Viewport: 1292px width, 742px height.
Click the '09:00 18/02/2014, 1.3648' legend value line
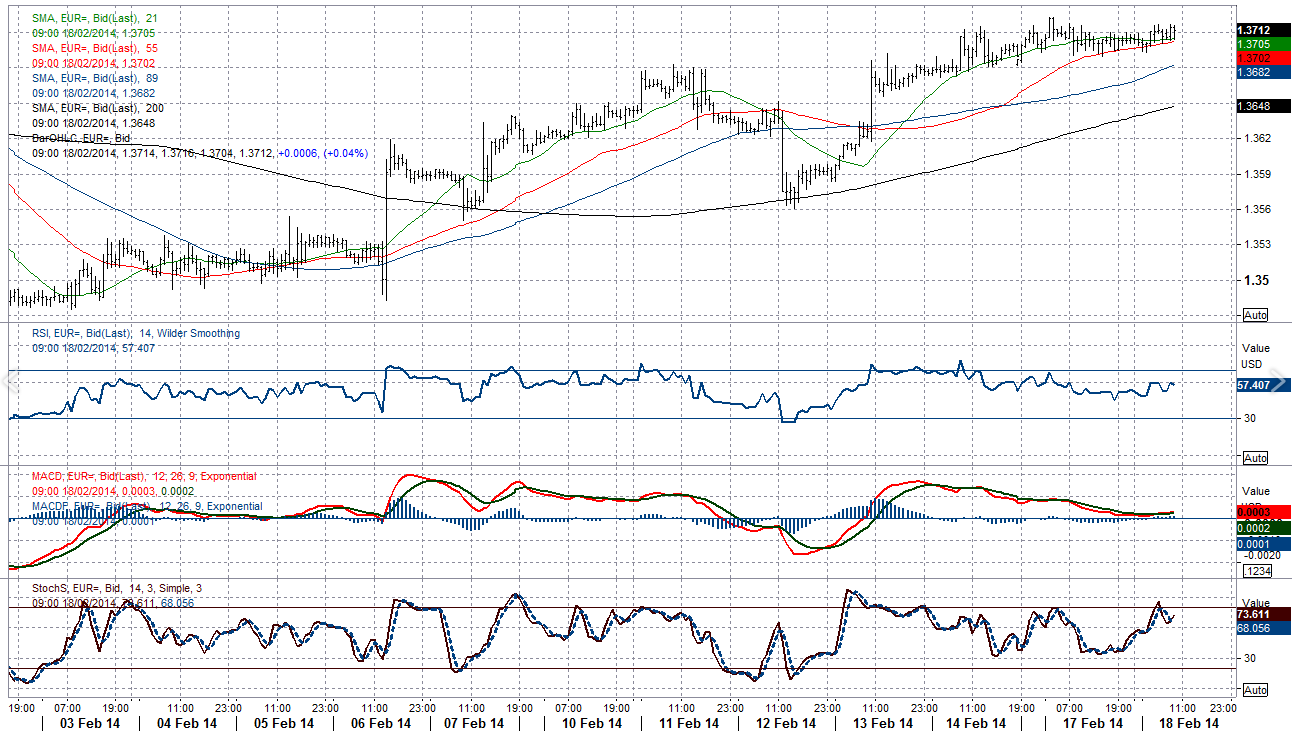93,123
